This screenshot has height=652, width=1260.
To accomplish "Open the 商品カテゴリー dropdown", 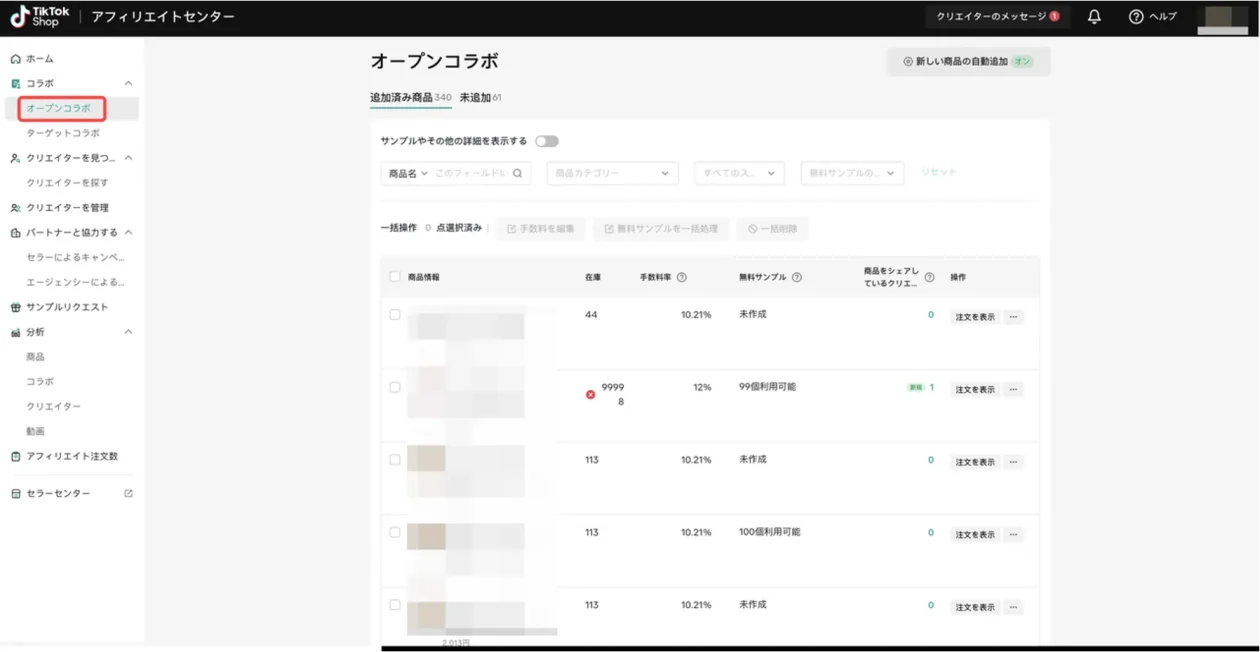I will (x=612, y=173).
